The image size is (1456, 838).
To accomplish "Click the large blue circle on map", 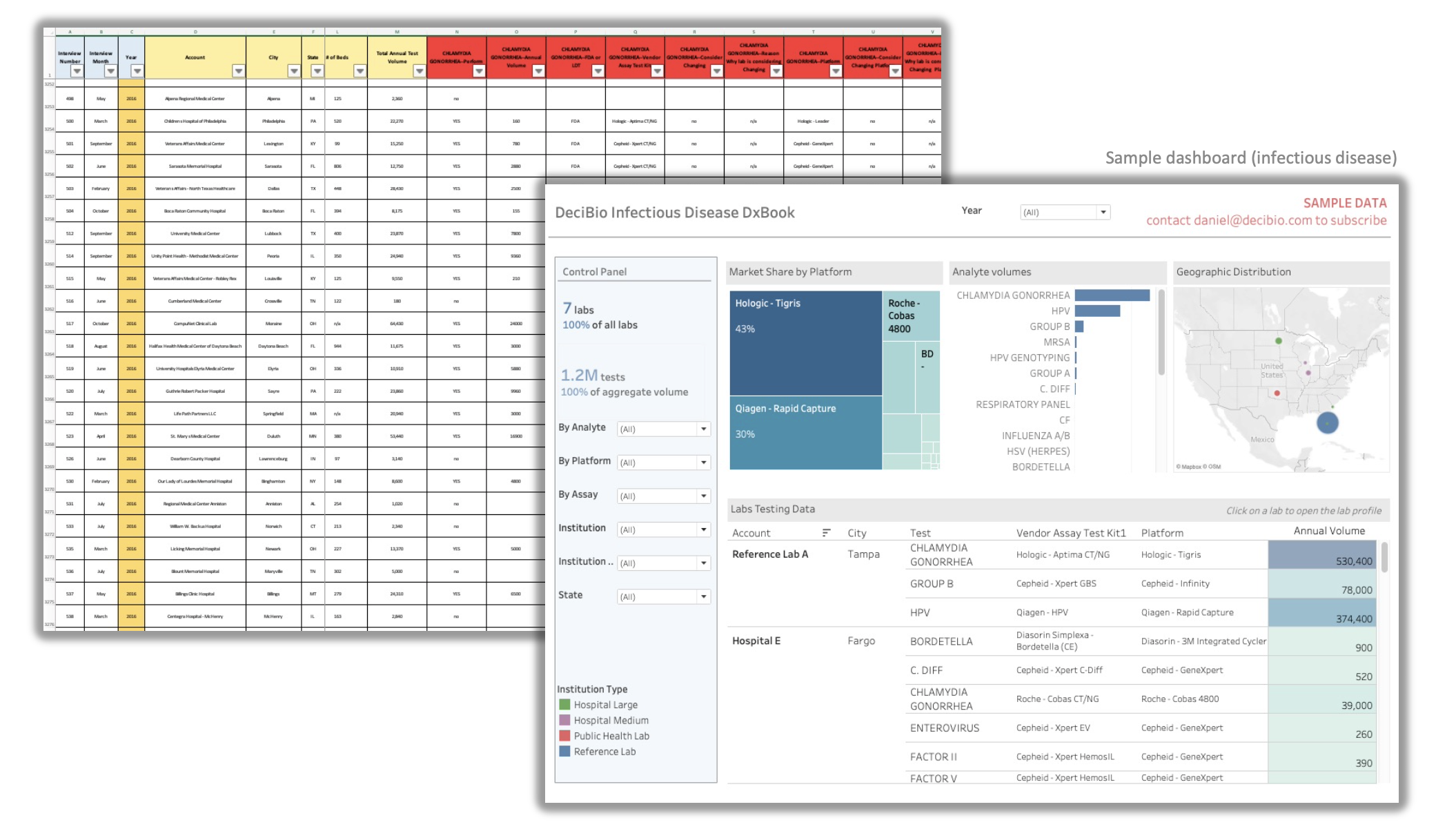I will 1327,422.
